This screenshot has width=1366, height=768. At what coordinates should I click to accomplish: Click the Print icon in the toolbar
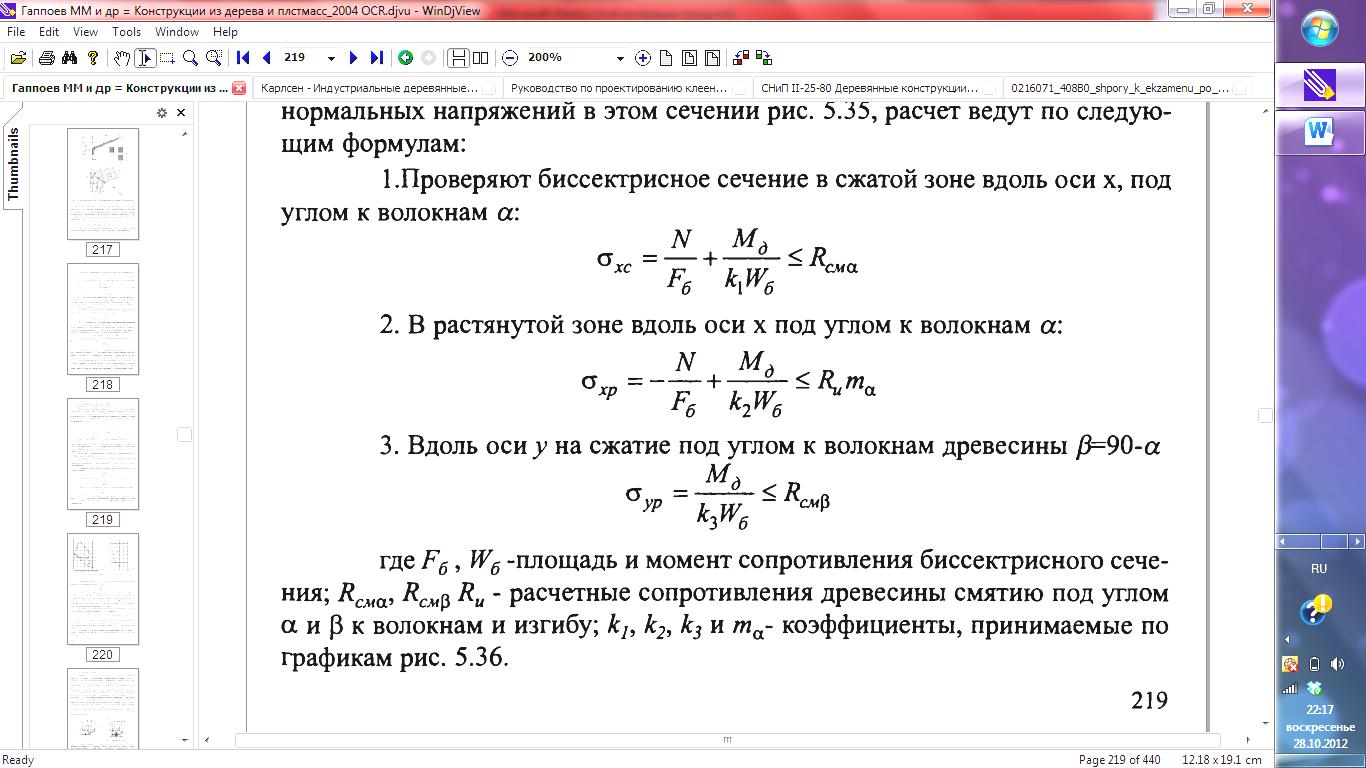coord(46,58)
